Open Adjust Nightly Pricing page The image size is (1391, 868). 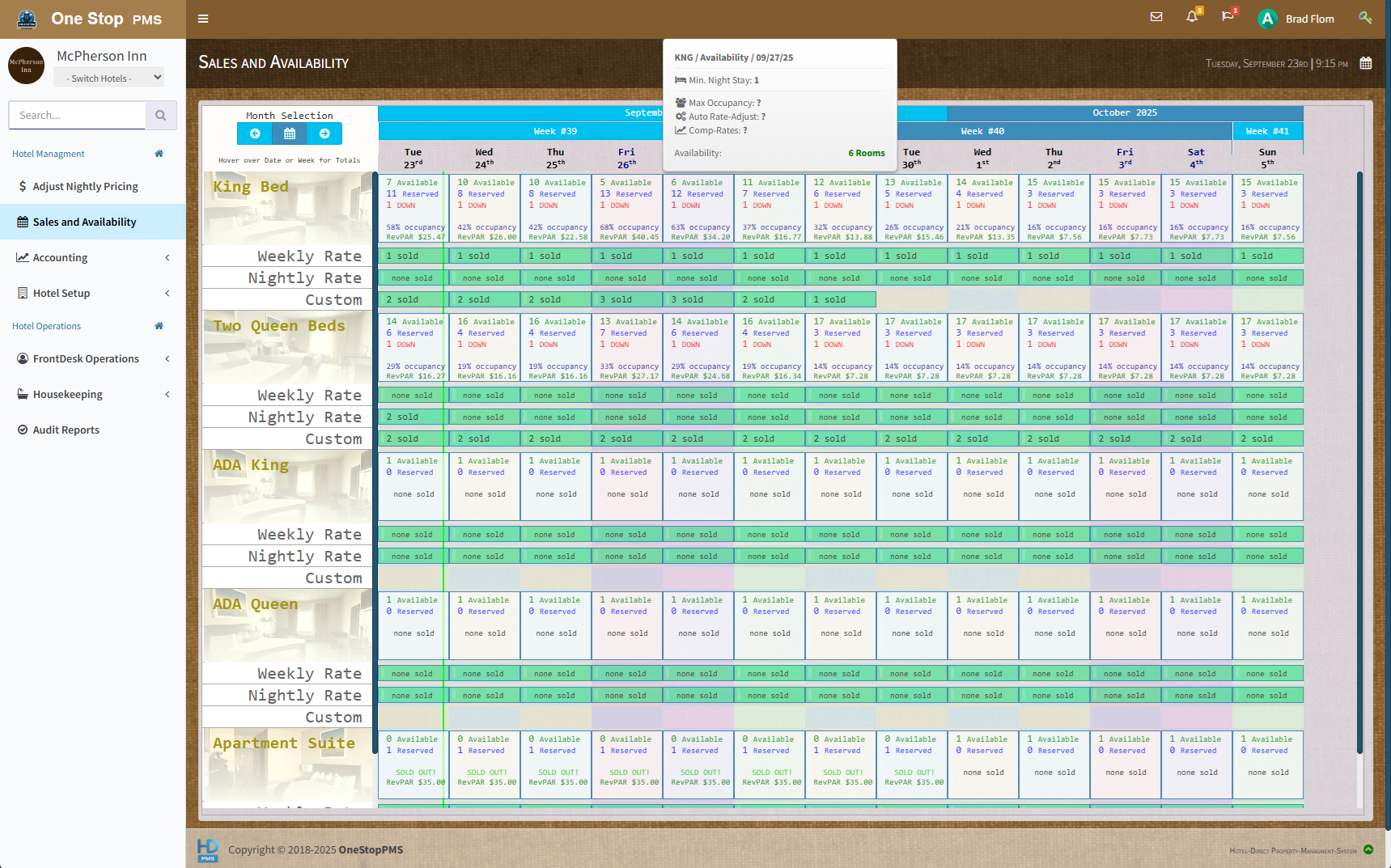85,187
